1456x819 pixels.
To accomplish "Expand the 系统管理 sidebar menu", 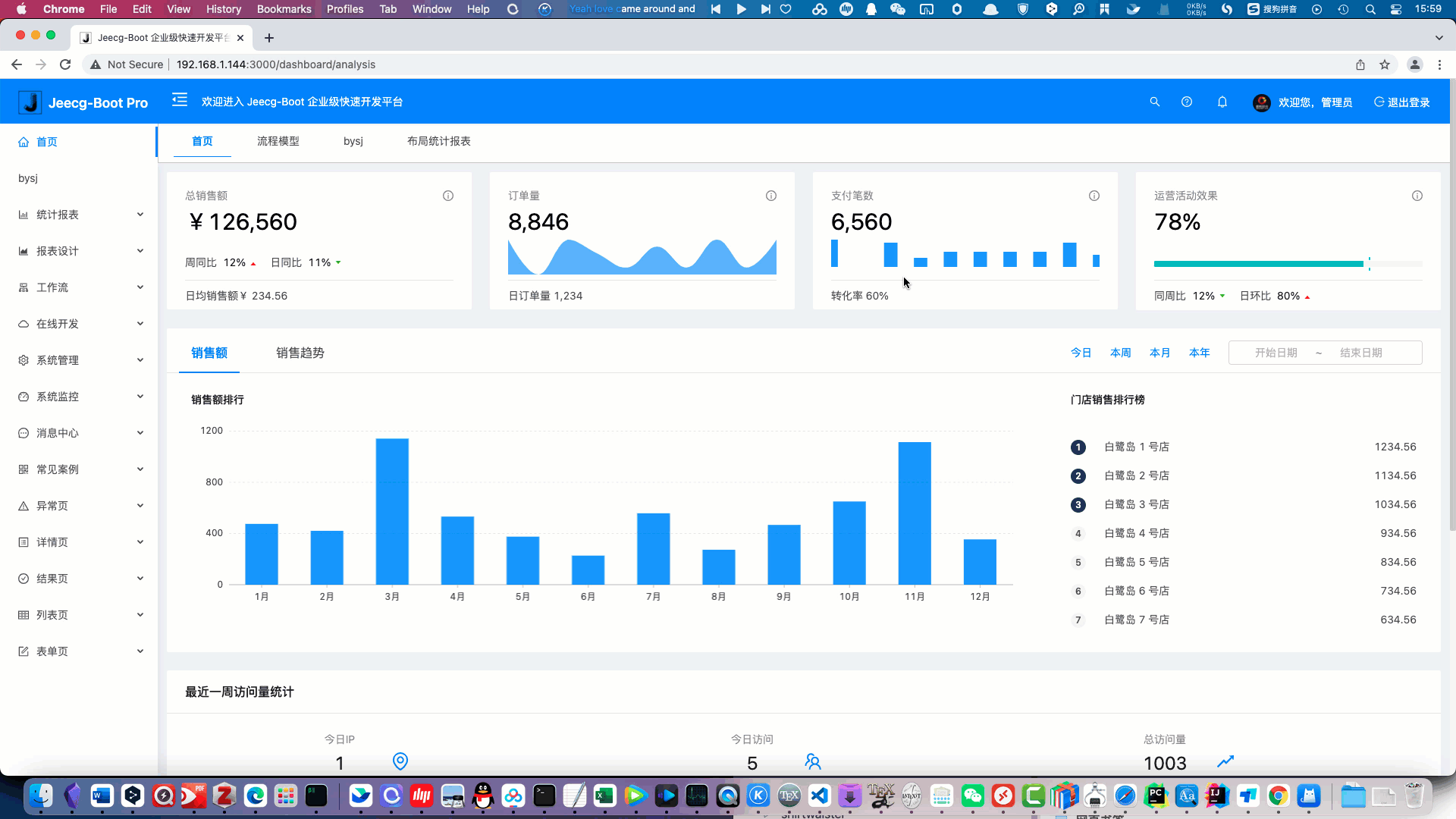I will click(x=80, y=360).
